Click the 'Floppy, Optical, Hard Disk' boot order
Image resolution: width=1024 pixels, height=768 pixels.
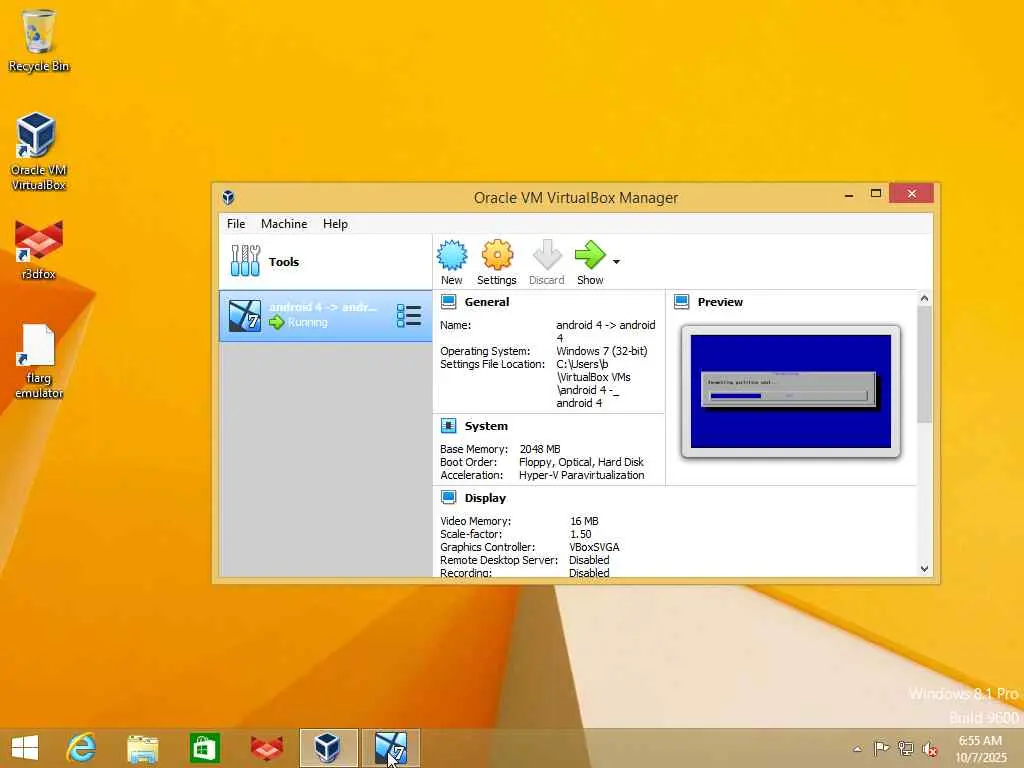point(581,462)
